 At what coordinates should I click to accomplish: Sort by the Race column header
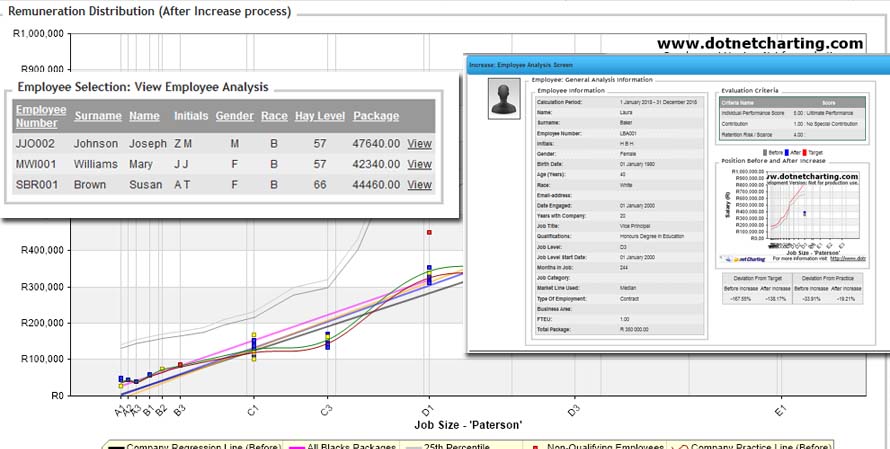[274, 116]
